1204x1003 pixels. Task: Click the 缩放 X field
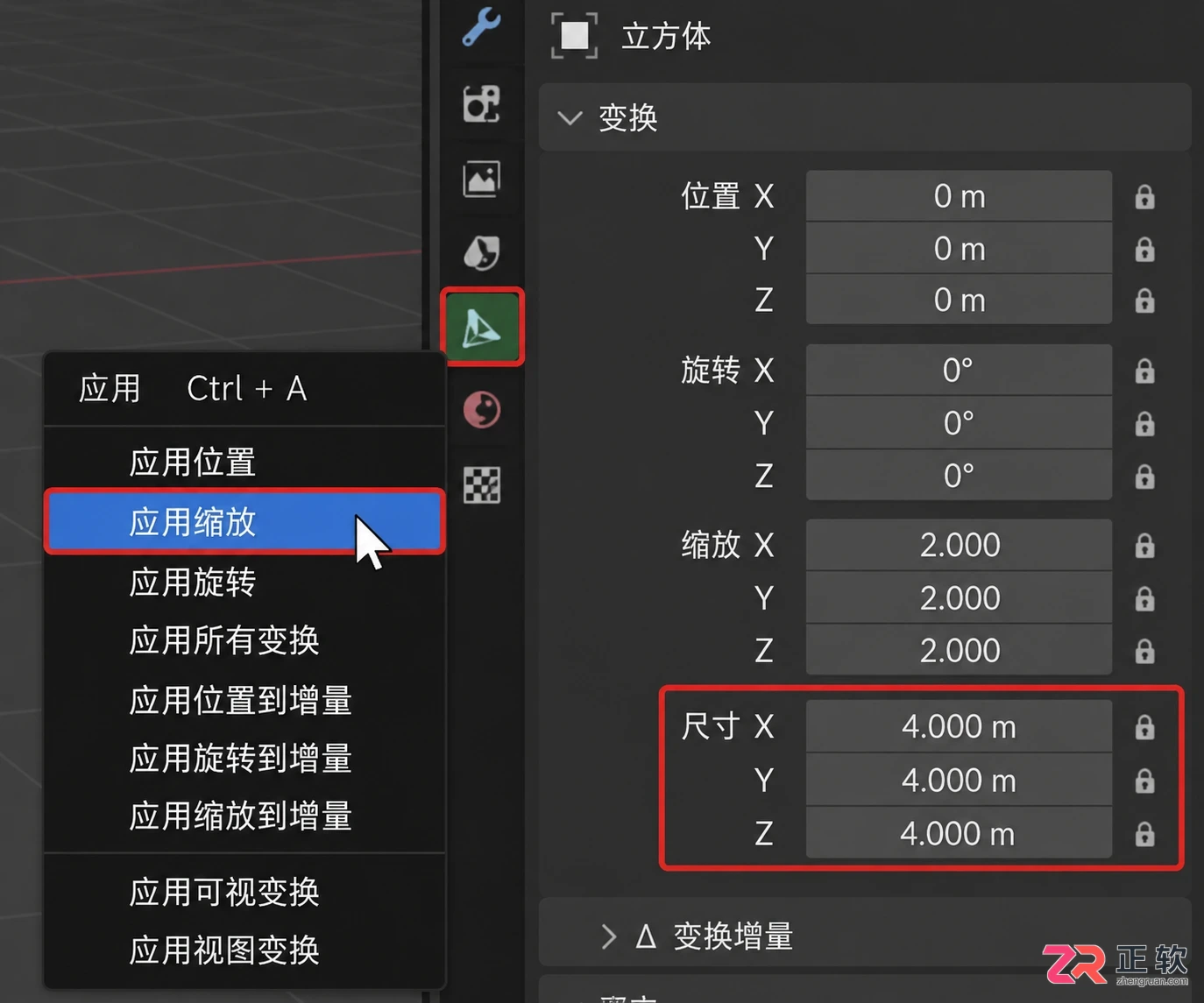coord(959,545)
